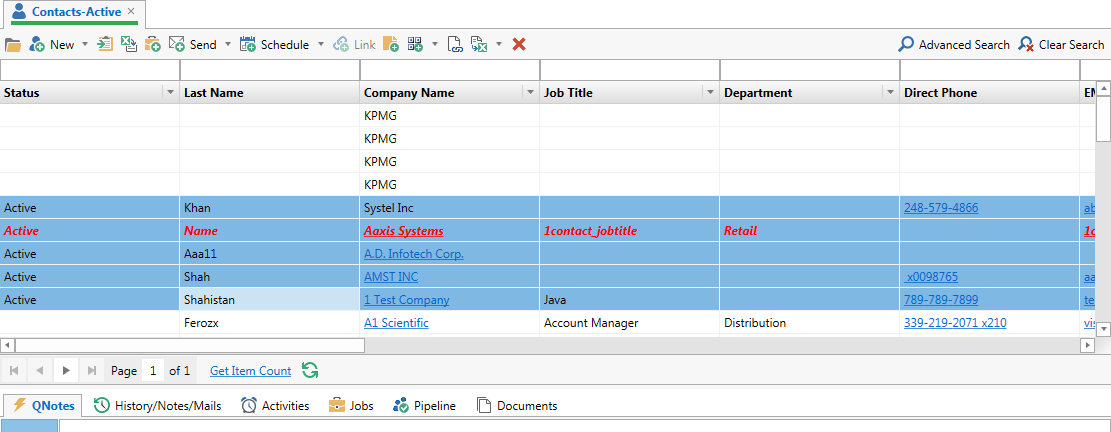This screenshot has height=432, width=1111.
Task: Open the A1 Scientific company link
Action: click(396, 323)
